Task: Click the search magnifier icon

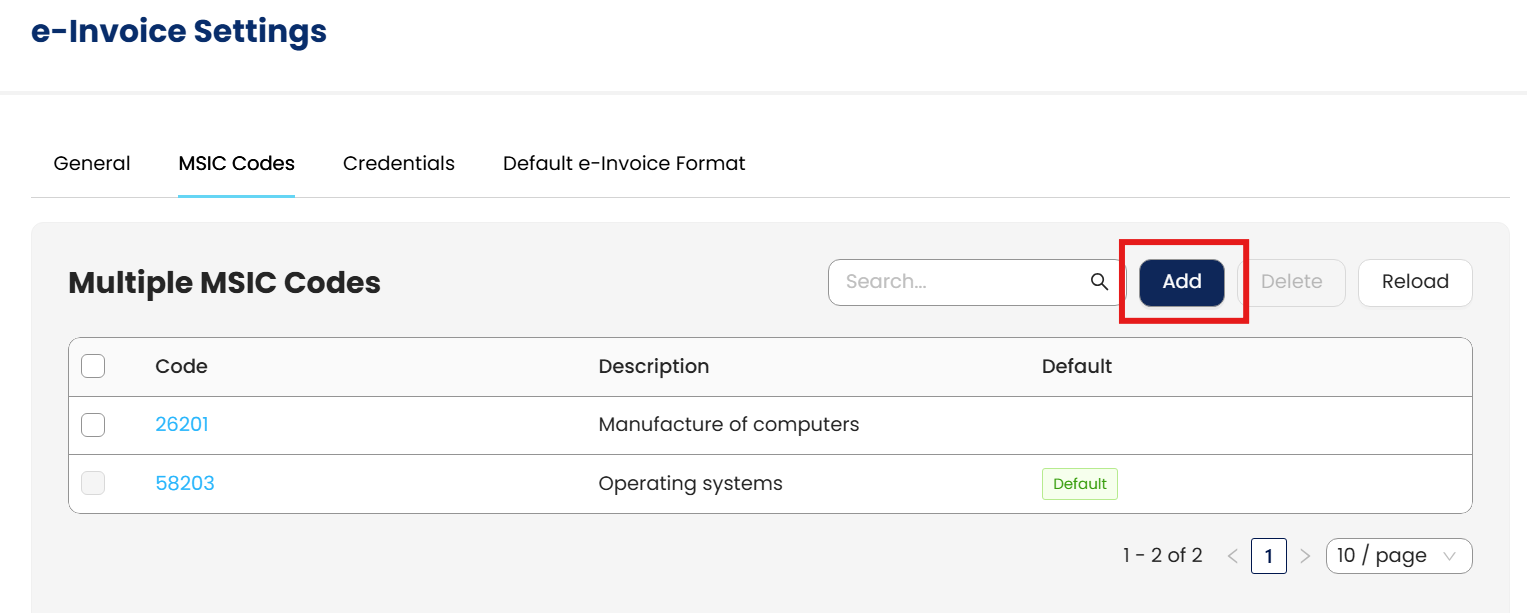Action: (x=1099, y=282)
